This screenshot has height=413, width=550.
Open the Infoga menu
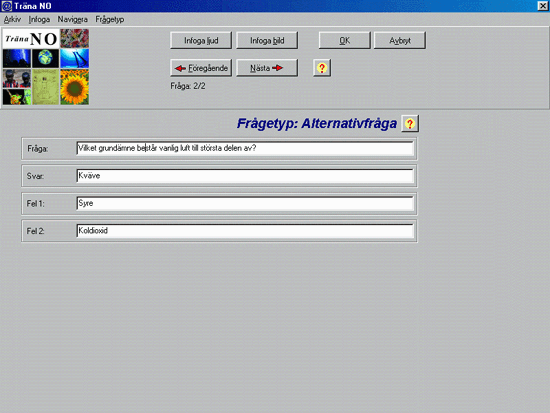[x=39, y=19]
